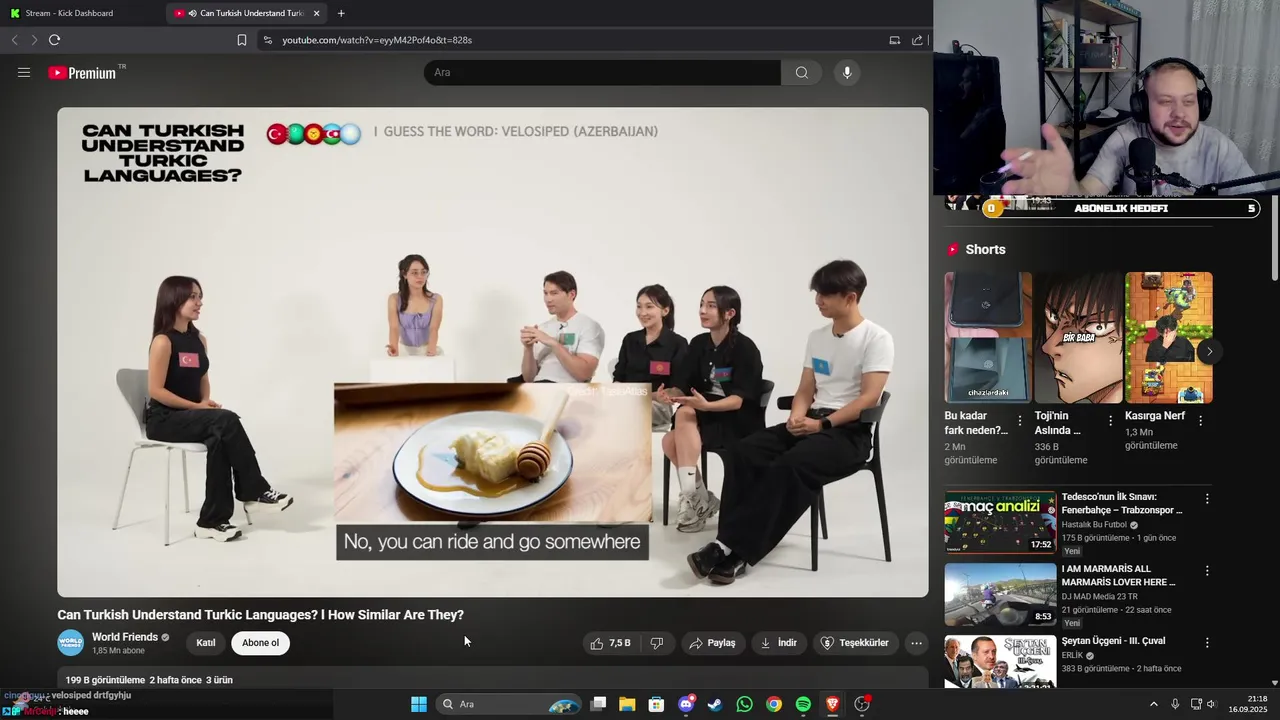Open Spotify from the taskbar
1280x720 pixels.
pyautogui.click(x=803, y=704)
